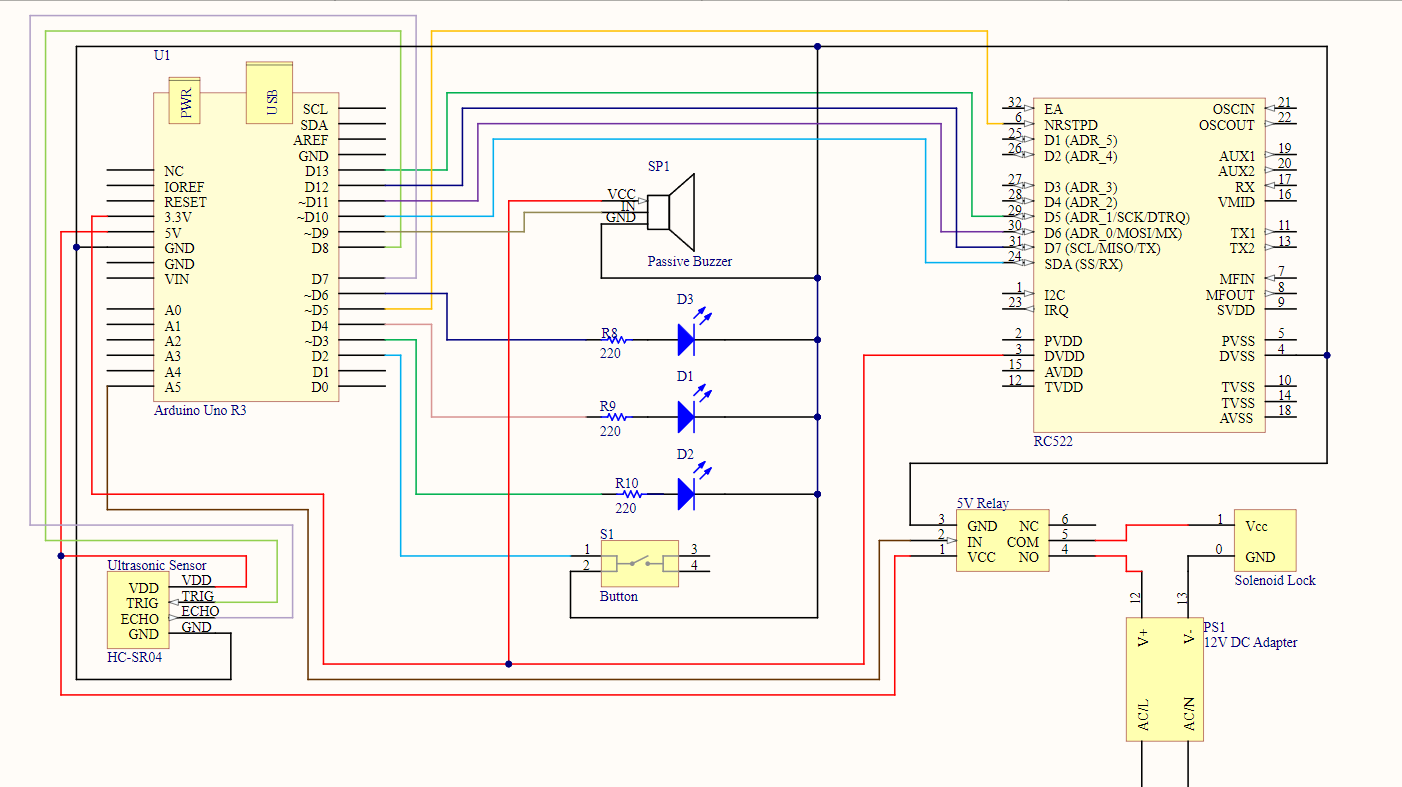The height and width of the screenshot is (787, 1402).
Task: Click the "~D10" pin on the Arduino
Action: click(x=312, y=217)
